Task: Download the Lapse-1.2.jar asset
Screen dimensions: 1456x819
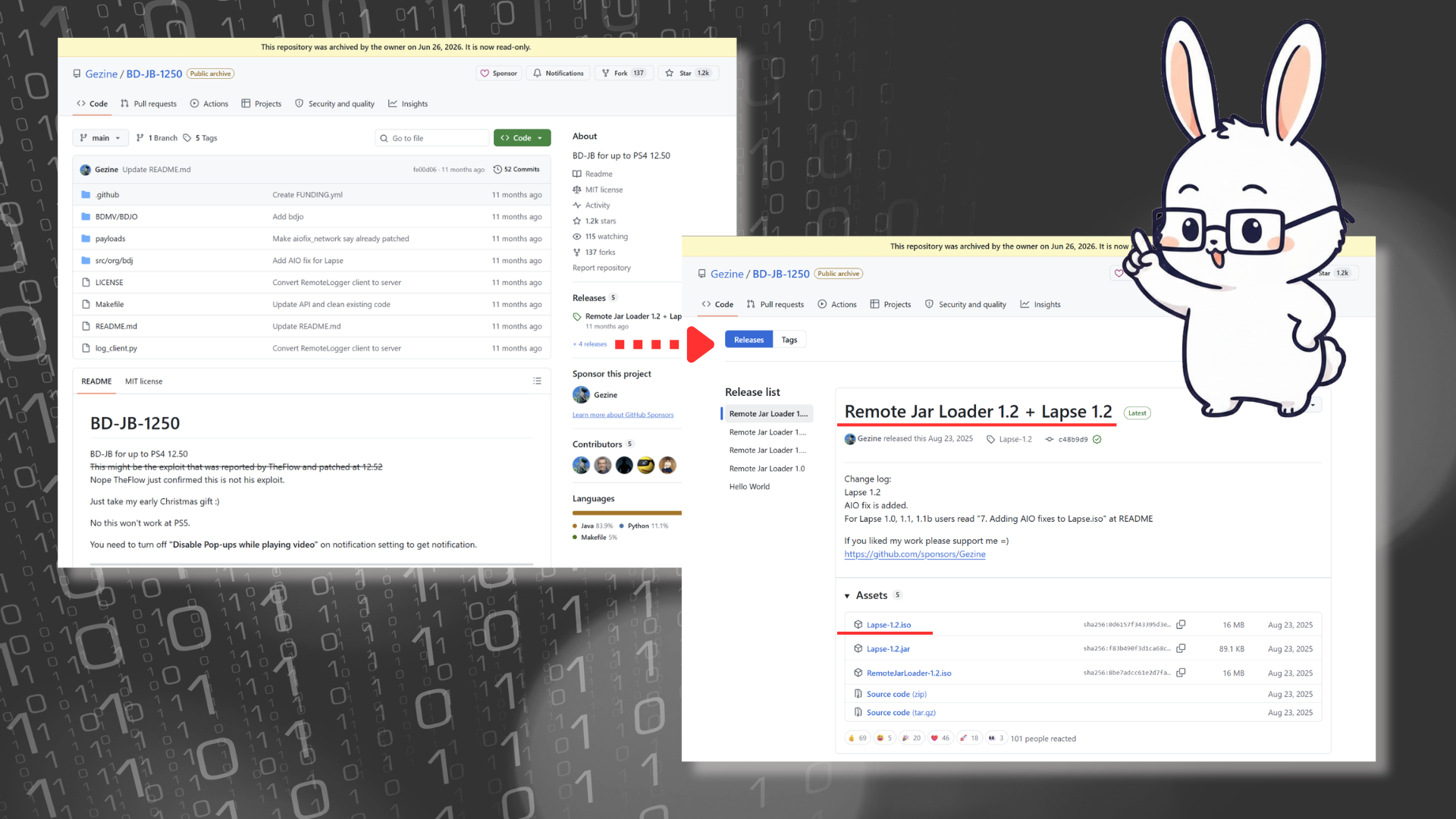Action: pyautogui.click(x=888, y=649)
